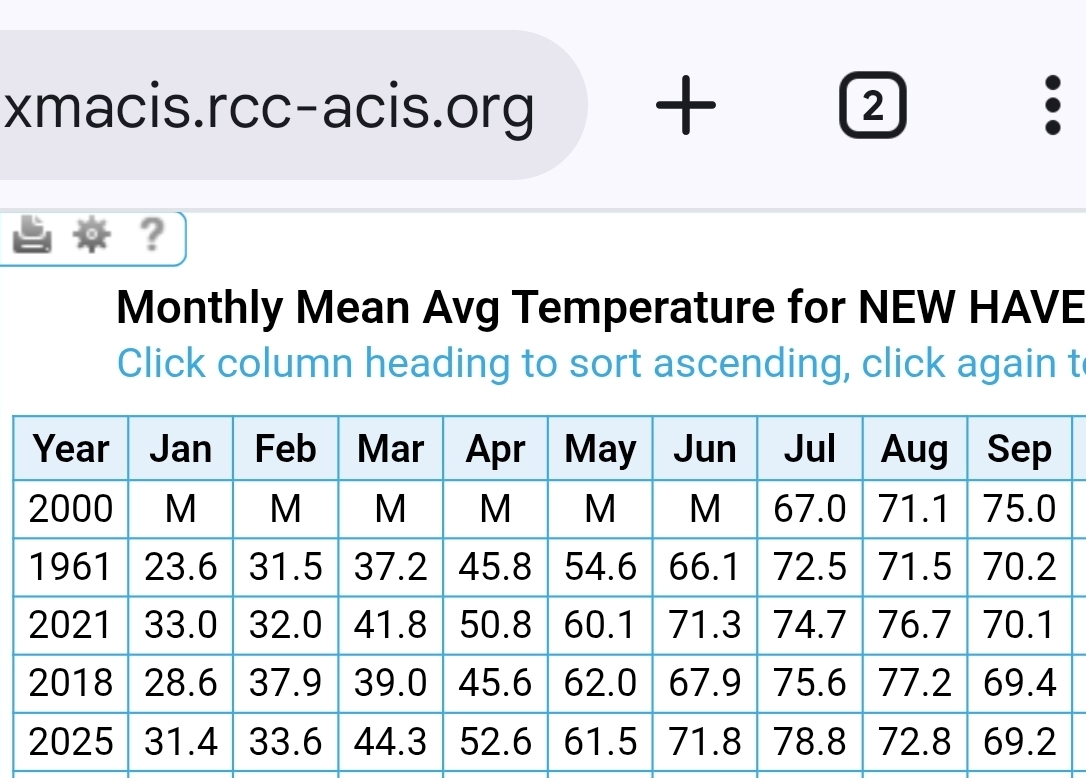The height and width of the screenshot is (778, 1086).
Task: Sort table by the Jan column
Action: pos(180,450)
